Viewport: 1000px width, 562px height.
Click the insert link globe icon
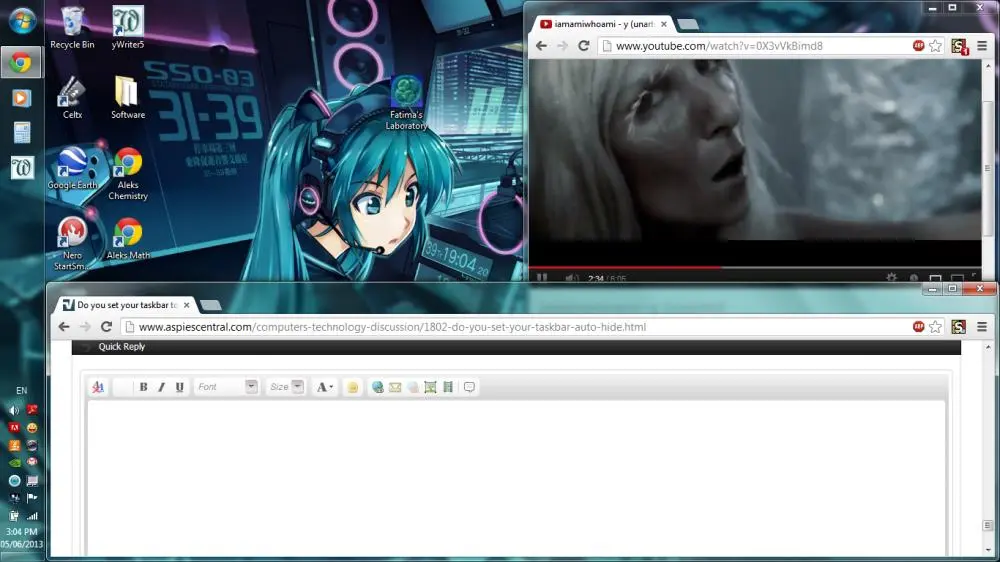(378, 387)
